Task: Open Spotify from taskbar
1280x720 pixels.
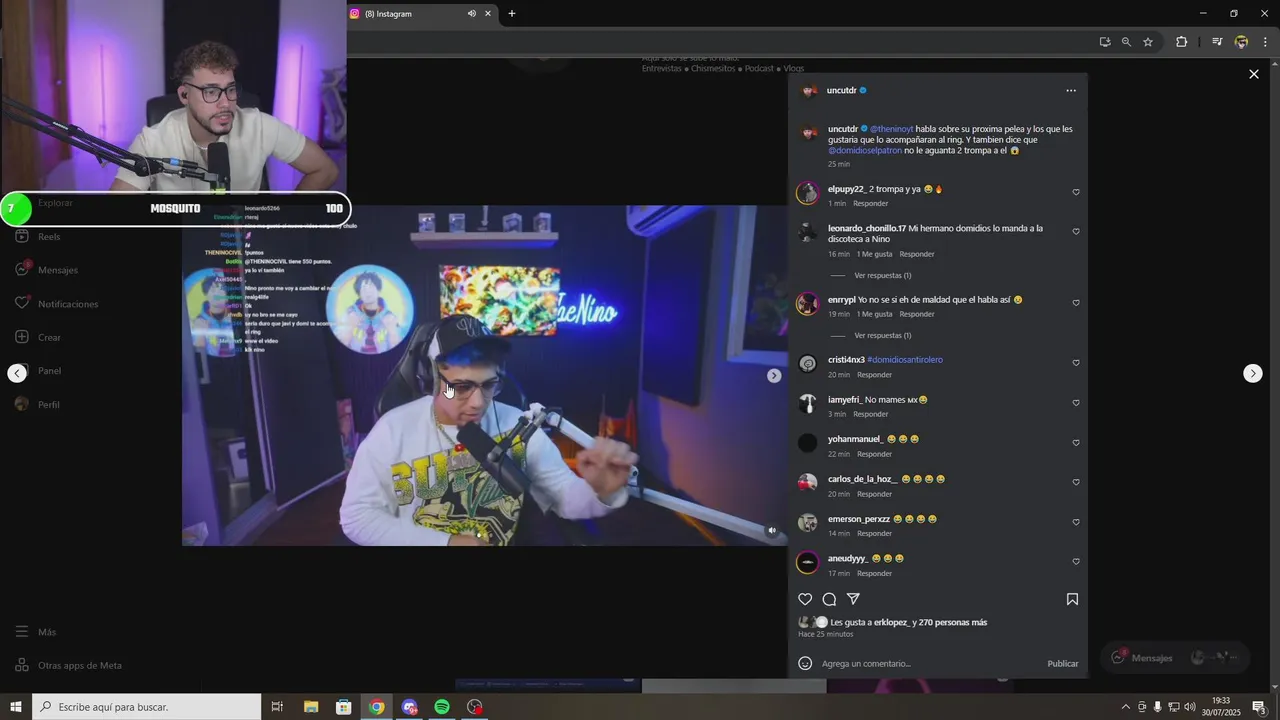Action: (x=442, y=707)
